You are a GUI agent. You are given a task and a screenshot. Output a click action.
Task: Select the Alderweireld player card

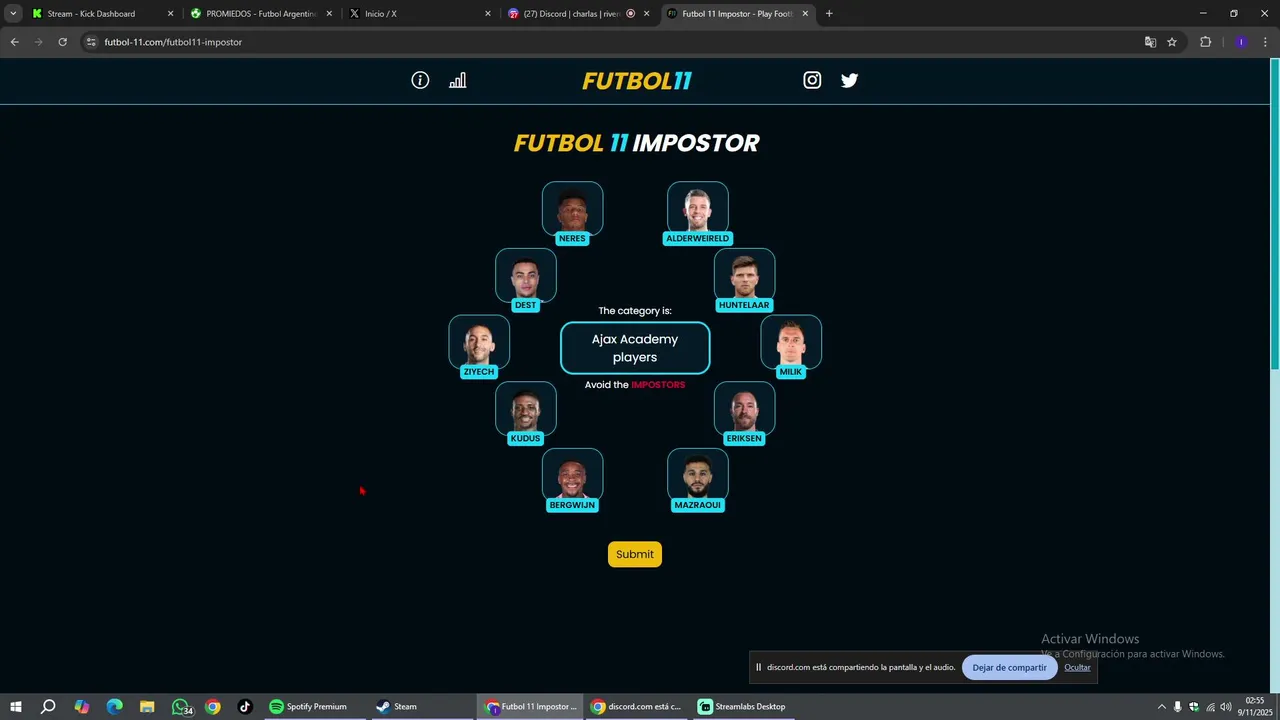pyautogui.click(x=698, y=213)
